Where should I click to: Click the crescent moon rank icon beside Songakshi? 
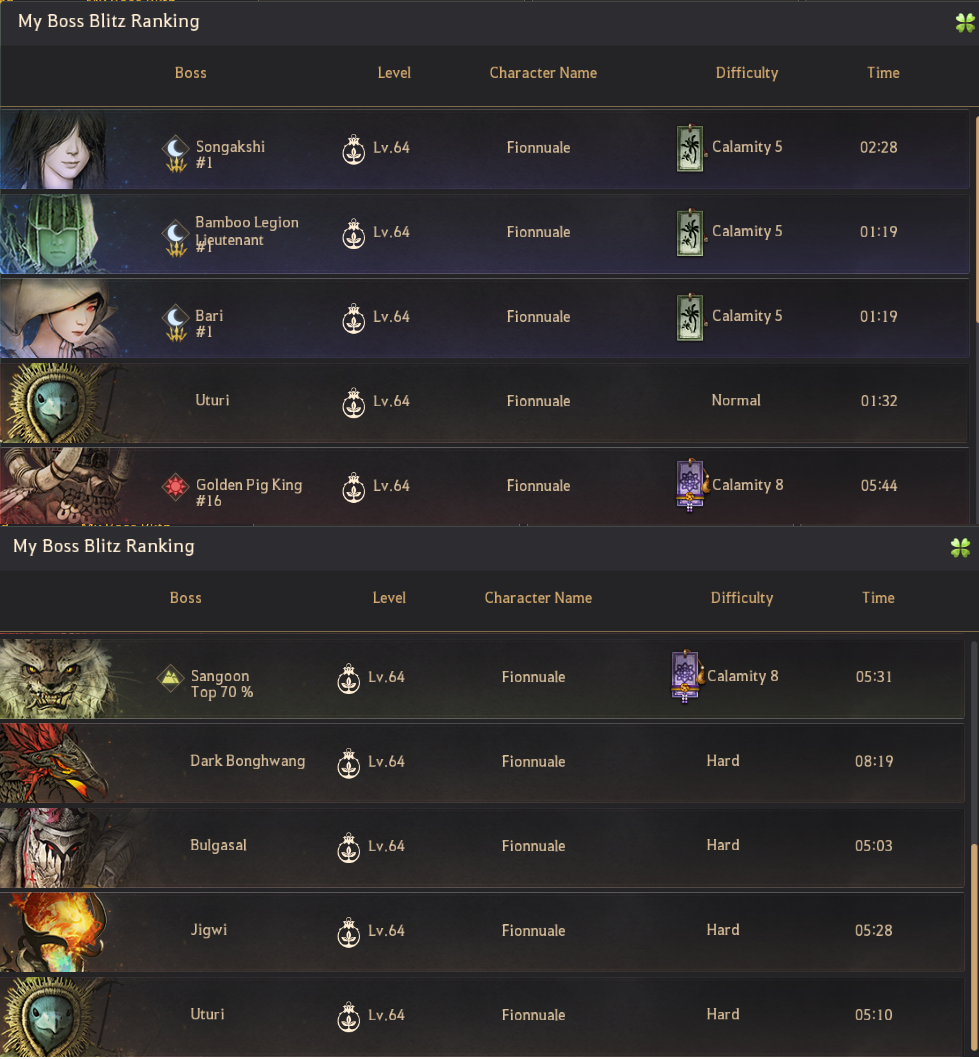pos(176,153)
